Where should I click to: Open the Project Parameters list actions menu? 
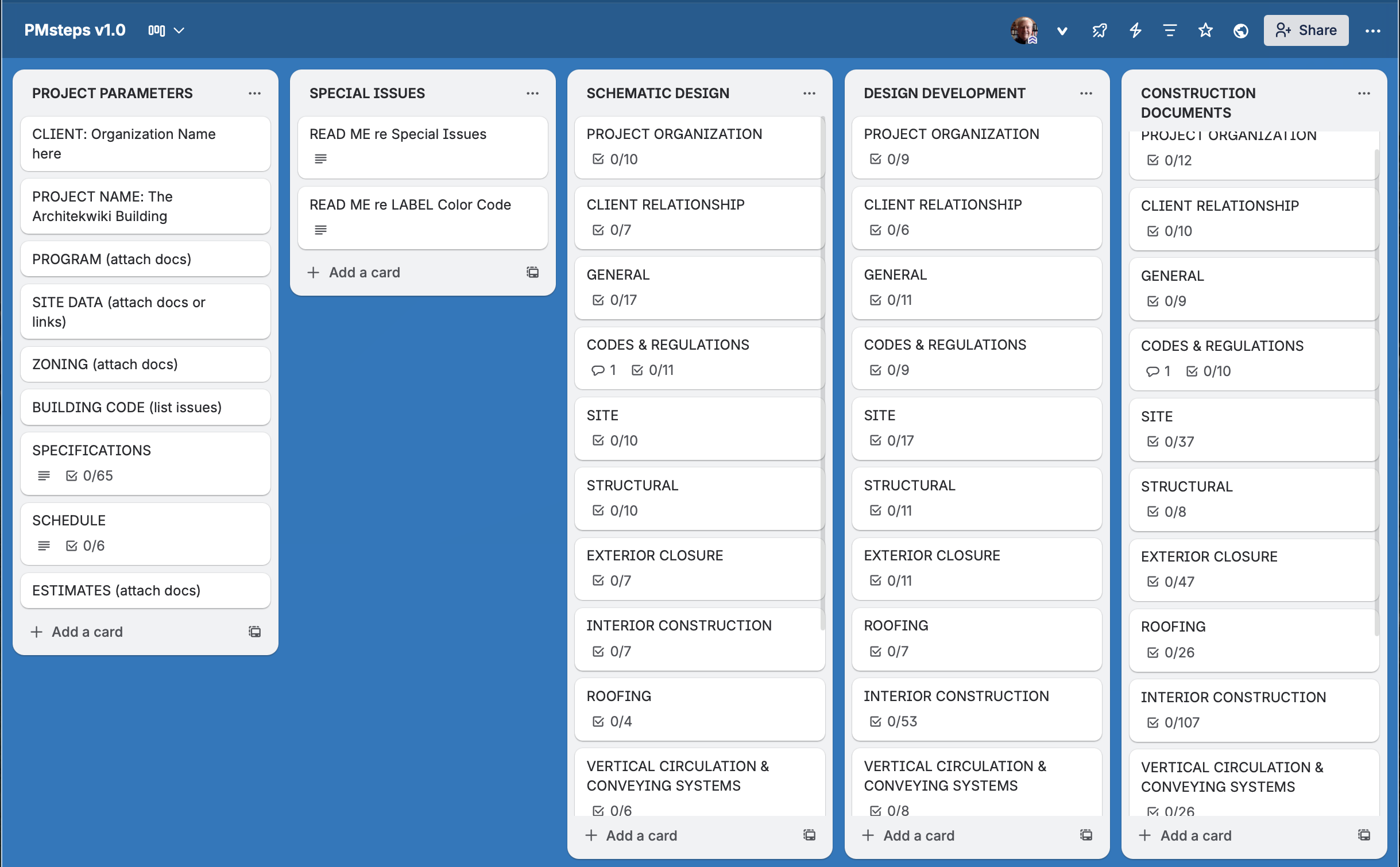point(254,93)
